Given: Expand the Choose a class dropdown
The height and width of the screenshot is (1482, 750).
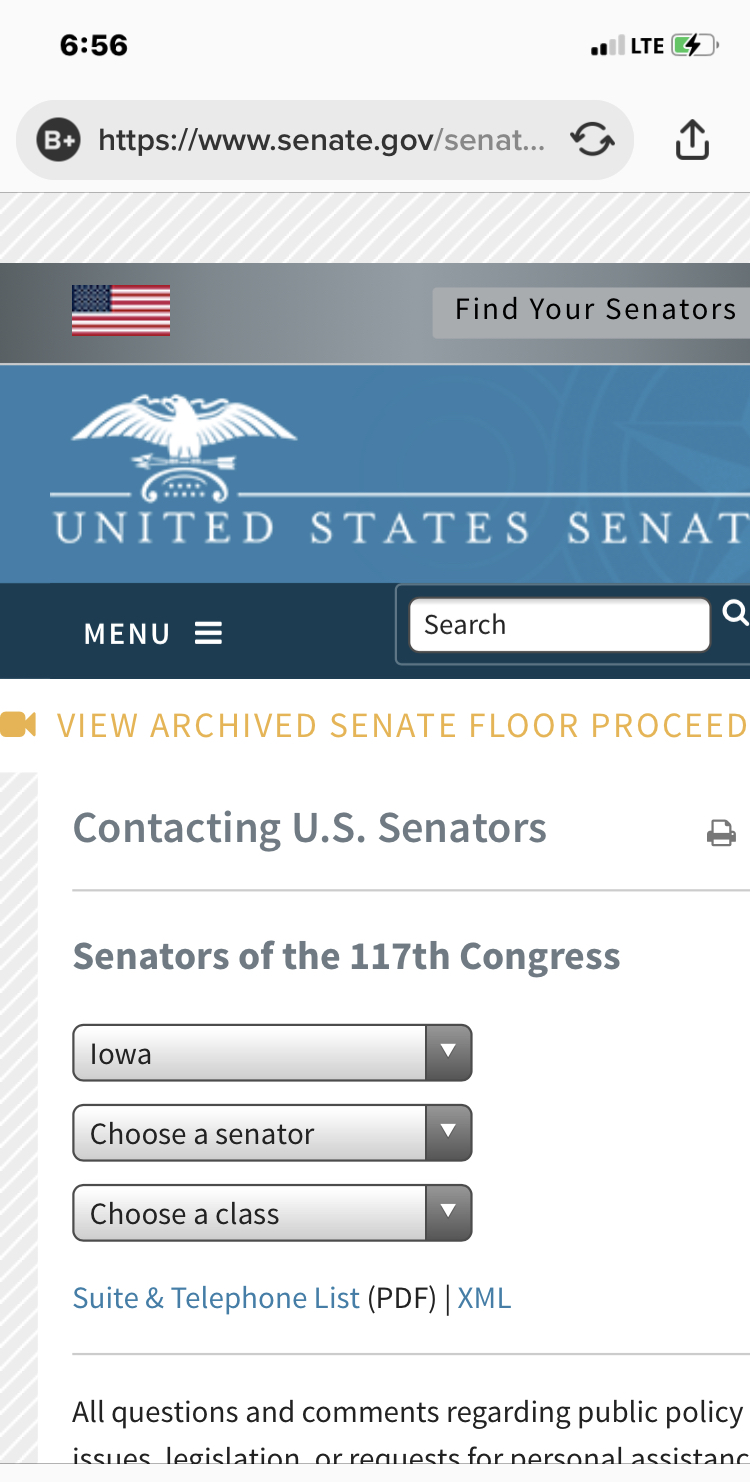Looking at the screenshot, I should point(272,1213).
